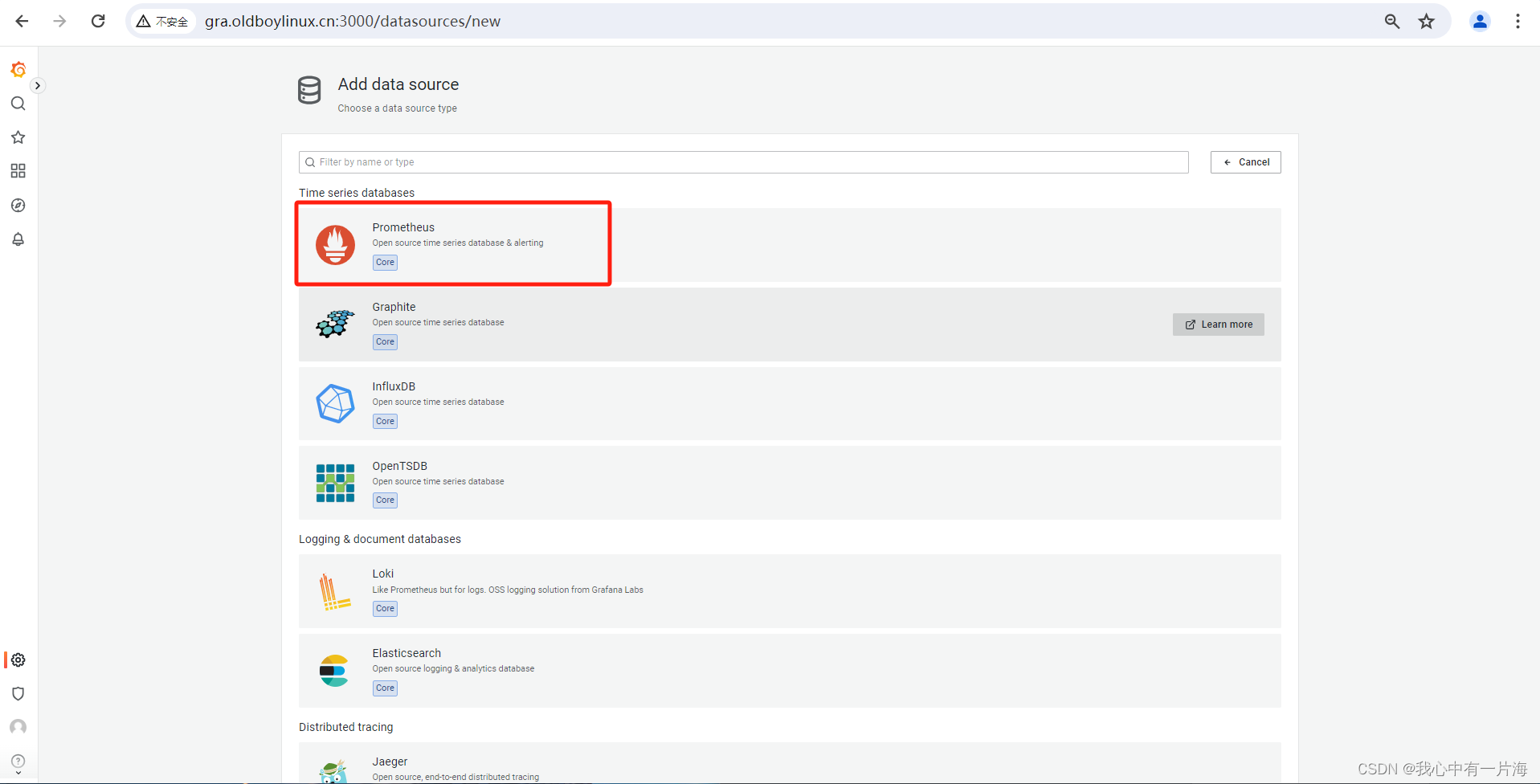
Task: Choose InfluxDB data source title
Action: (394, 386)
